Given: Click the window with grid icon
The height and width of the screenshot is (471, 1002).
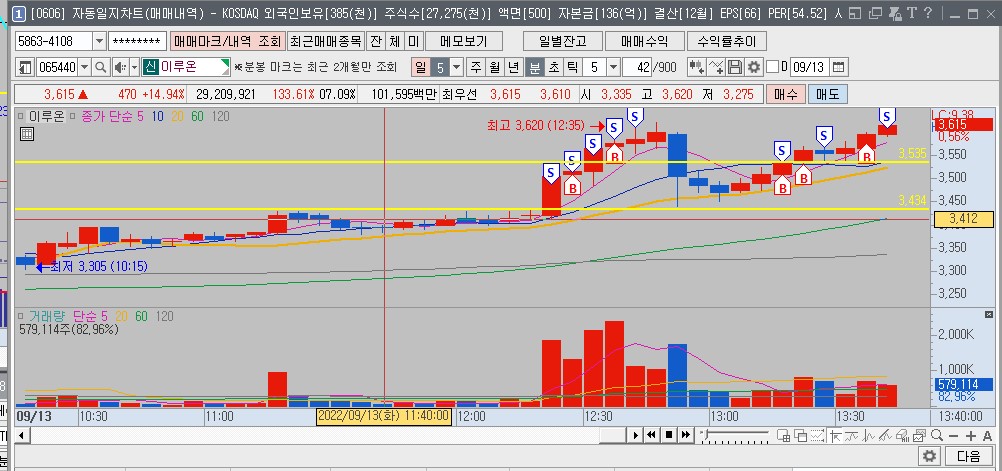Looking at the screenshot, I should coord(783,436).
